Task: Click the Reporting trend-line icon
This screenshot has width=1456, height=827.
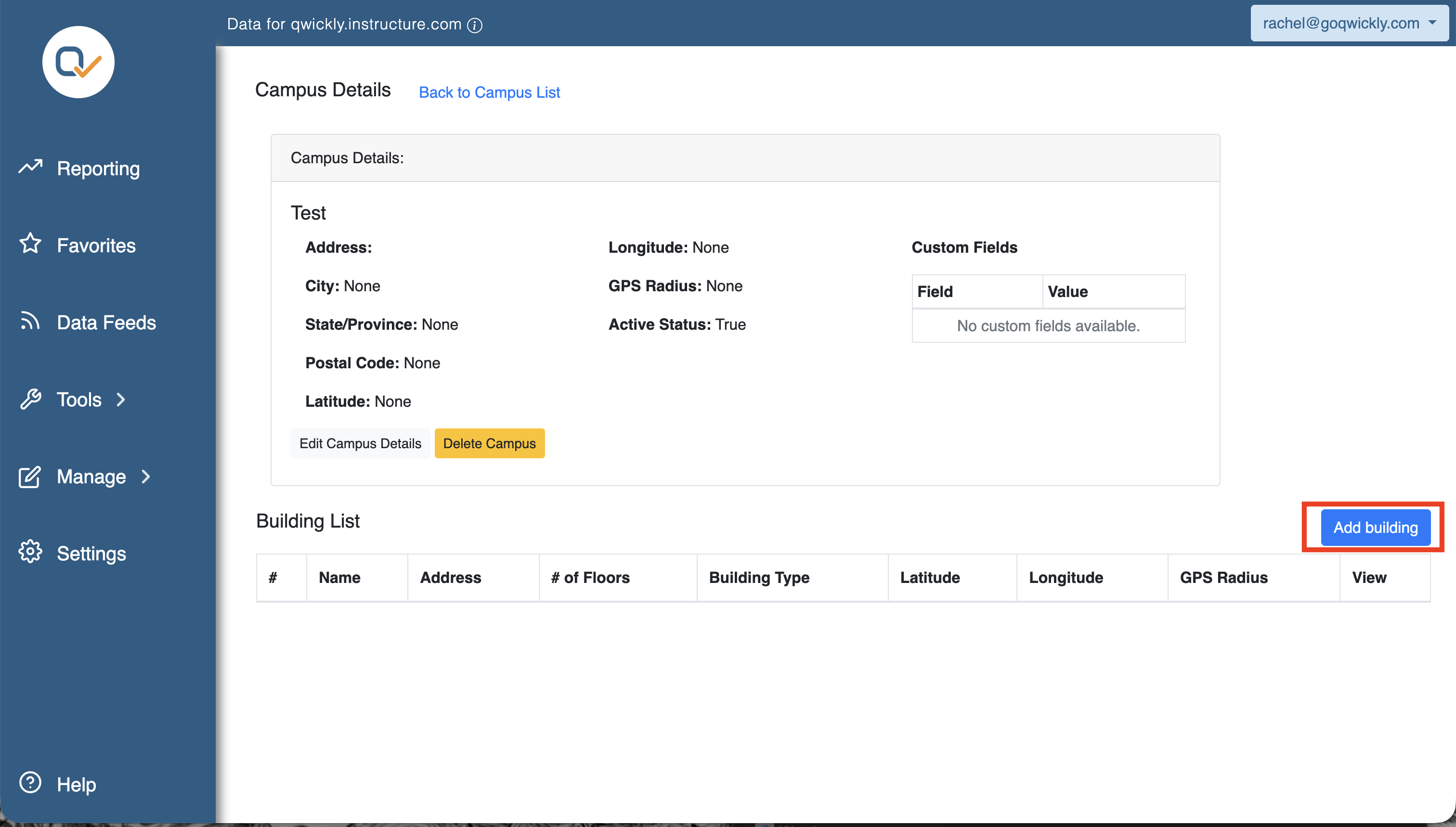Action: [30, 167]
